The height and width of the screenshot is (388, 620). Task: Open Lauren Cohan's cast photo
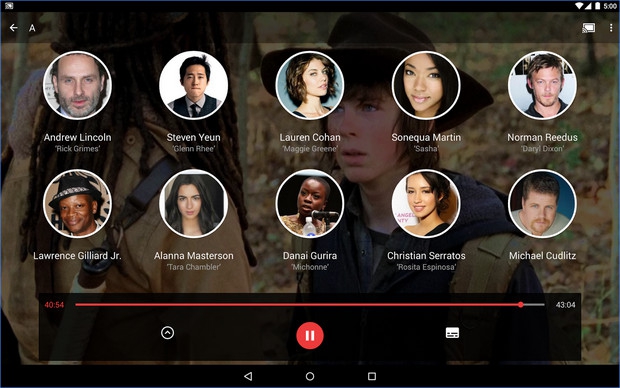coord(310,85)
